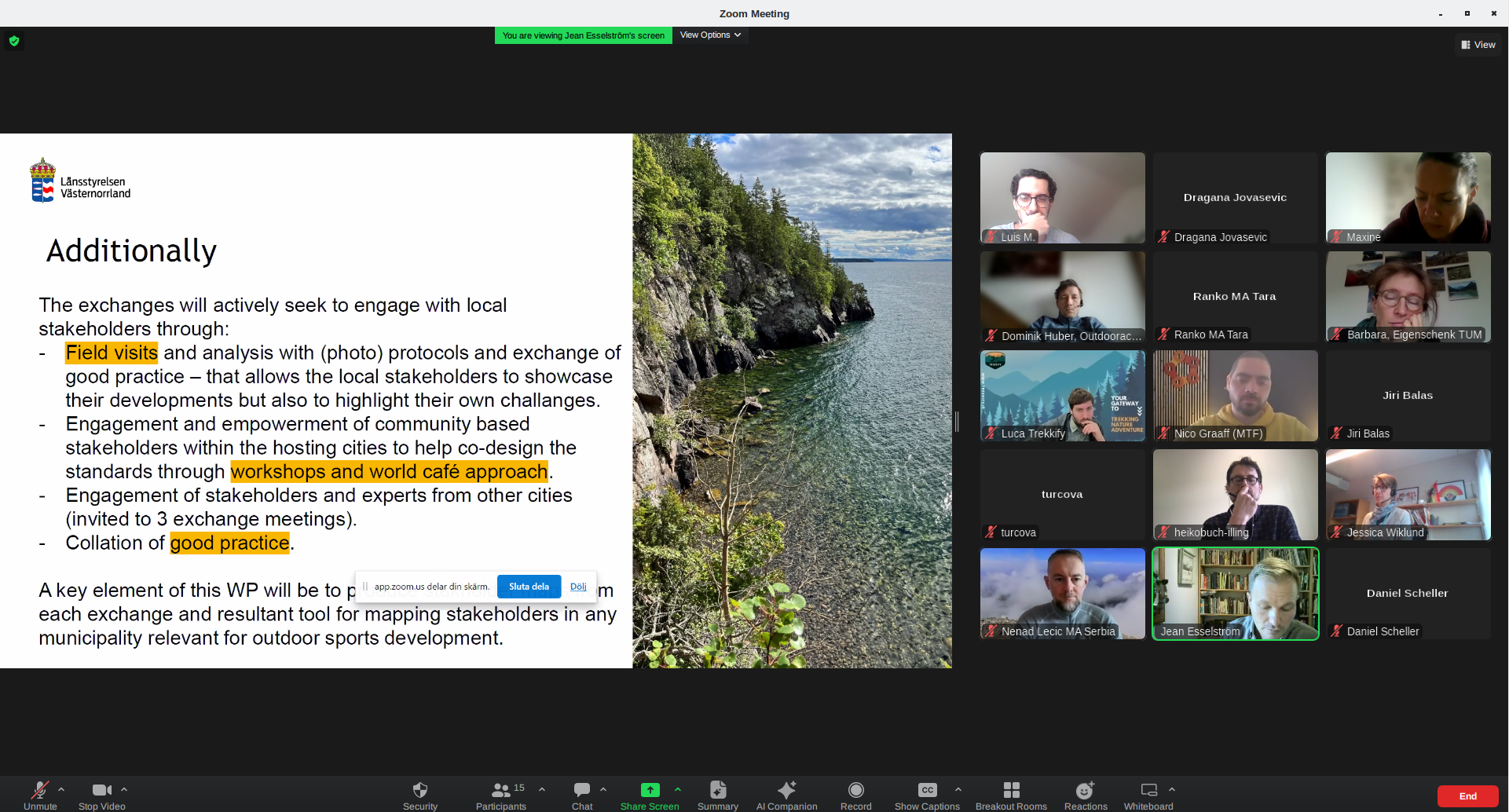Open the Chat panel

coord(582,790)
